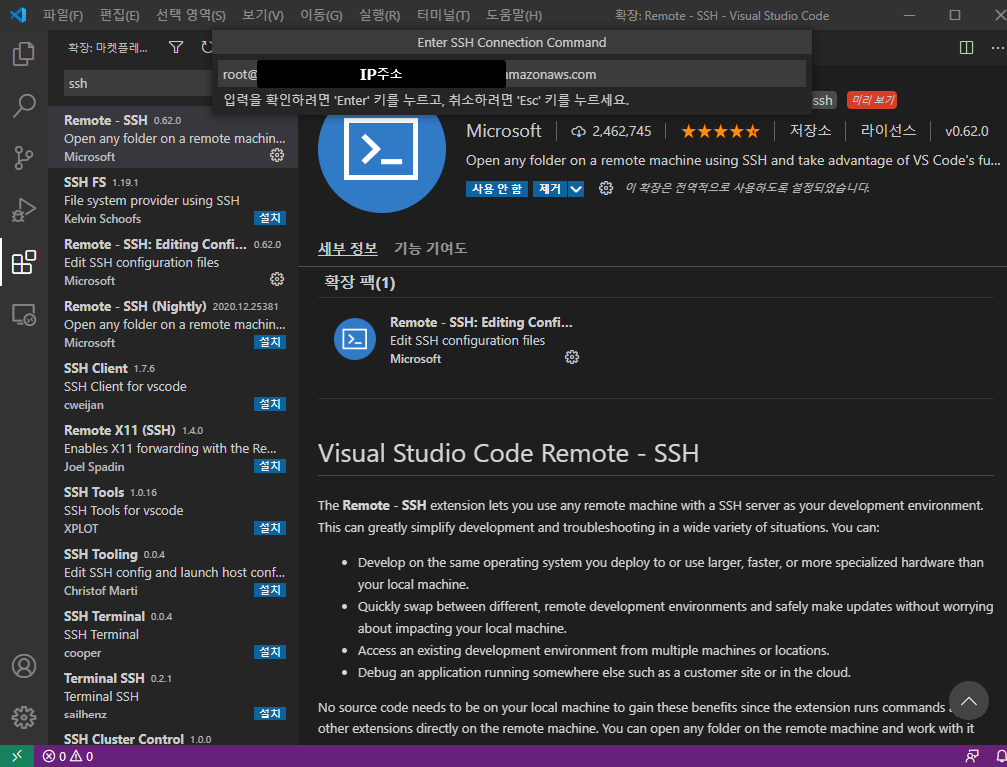Image resolution: width=1007 pixels, height=767 pixels.
Task: Install the SSH Tools extension
Action: [270, 527]
